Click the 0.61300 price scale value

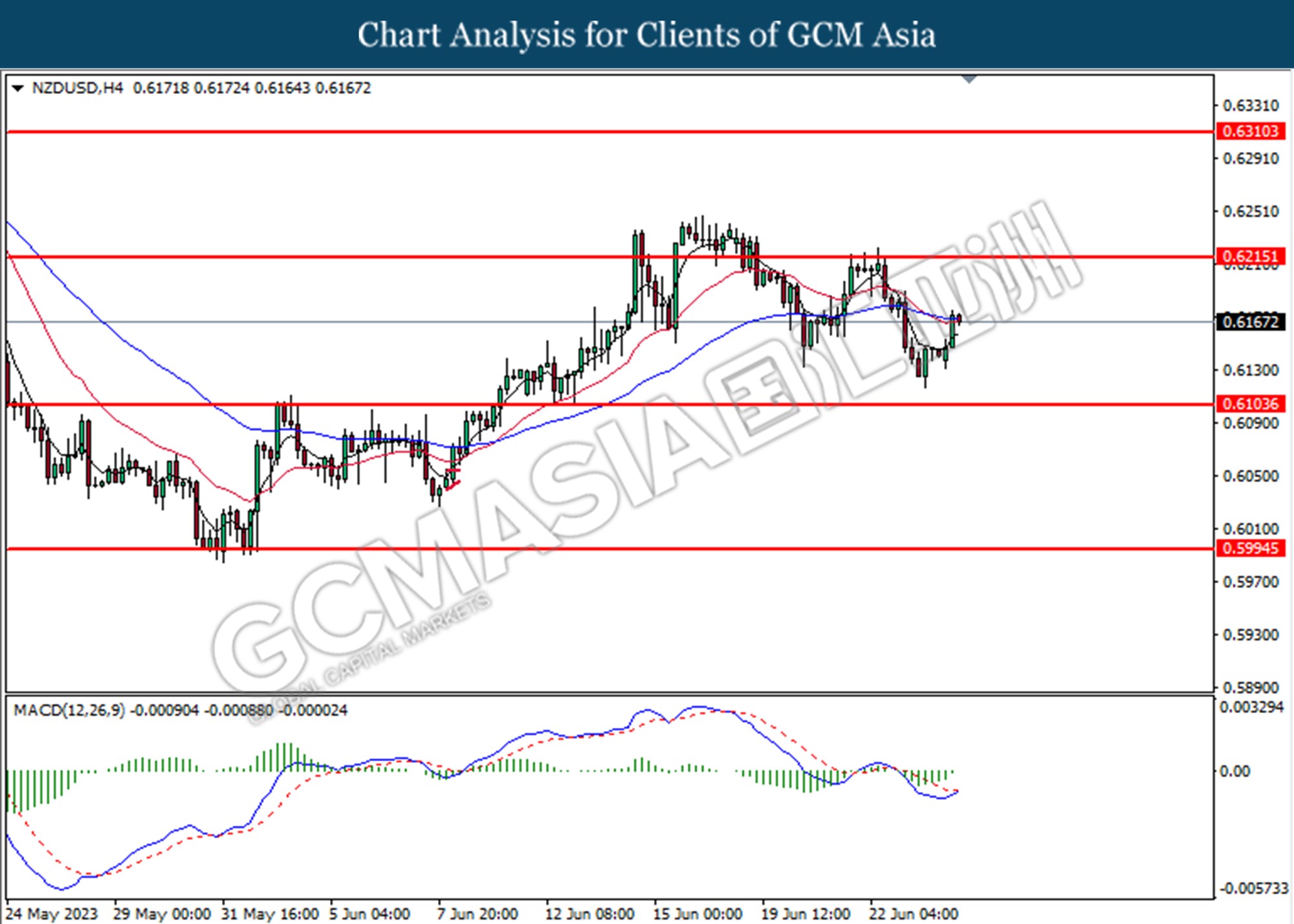pyautogui.click(x=1251, y=370)
